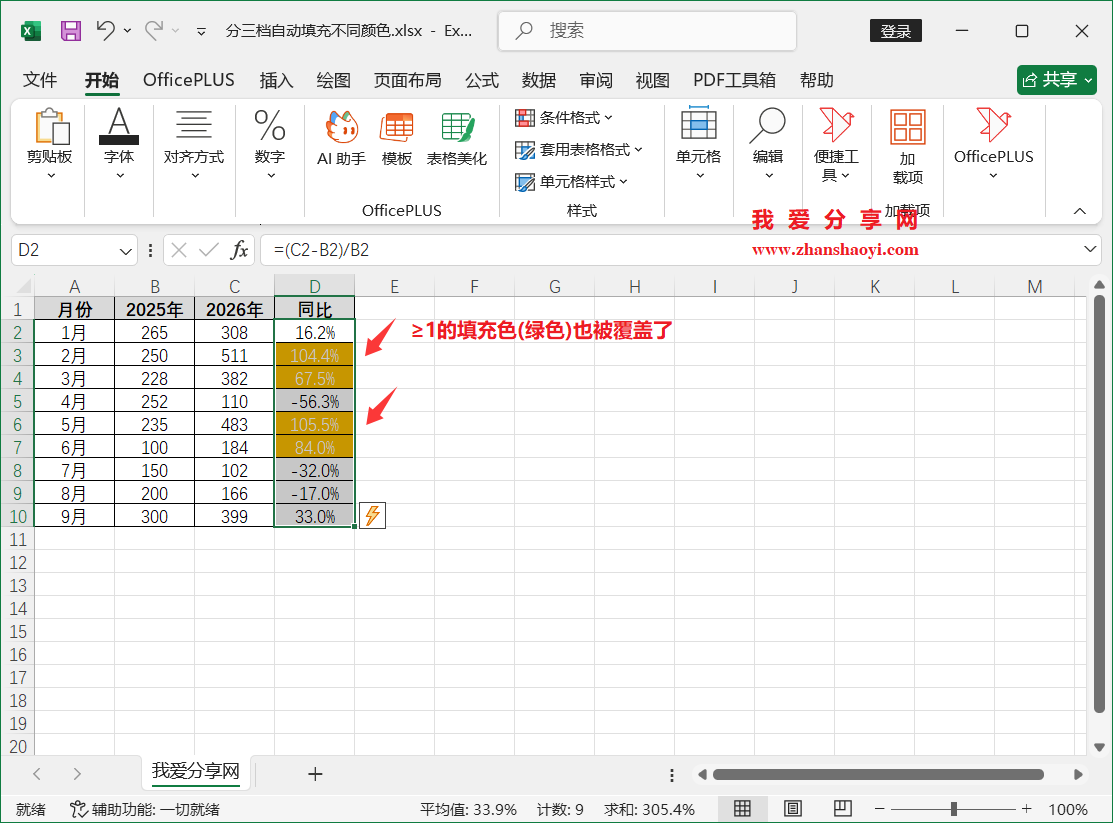Screen dimensions: 1113x823
Task: Open the Font (字体) group
Action: coord(119,144)
